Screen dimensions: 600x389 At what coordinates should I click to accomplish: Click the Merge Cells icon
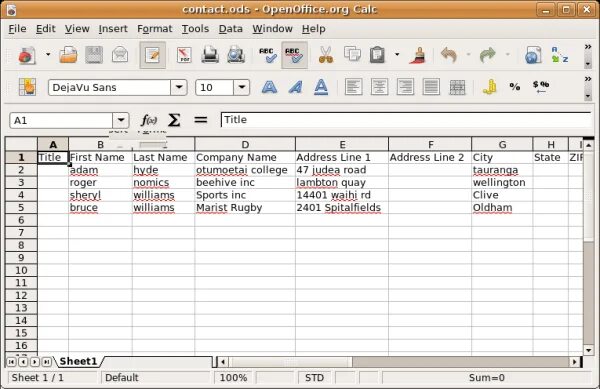[457, 87]
